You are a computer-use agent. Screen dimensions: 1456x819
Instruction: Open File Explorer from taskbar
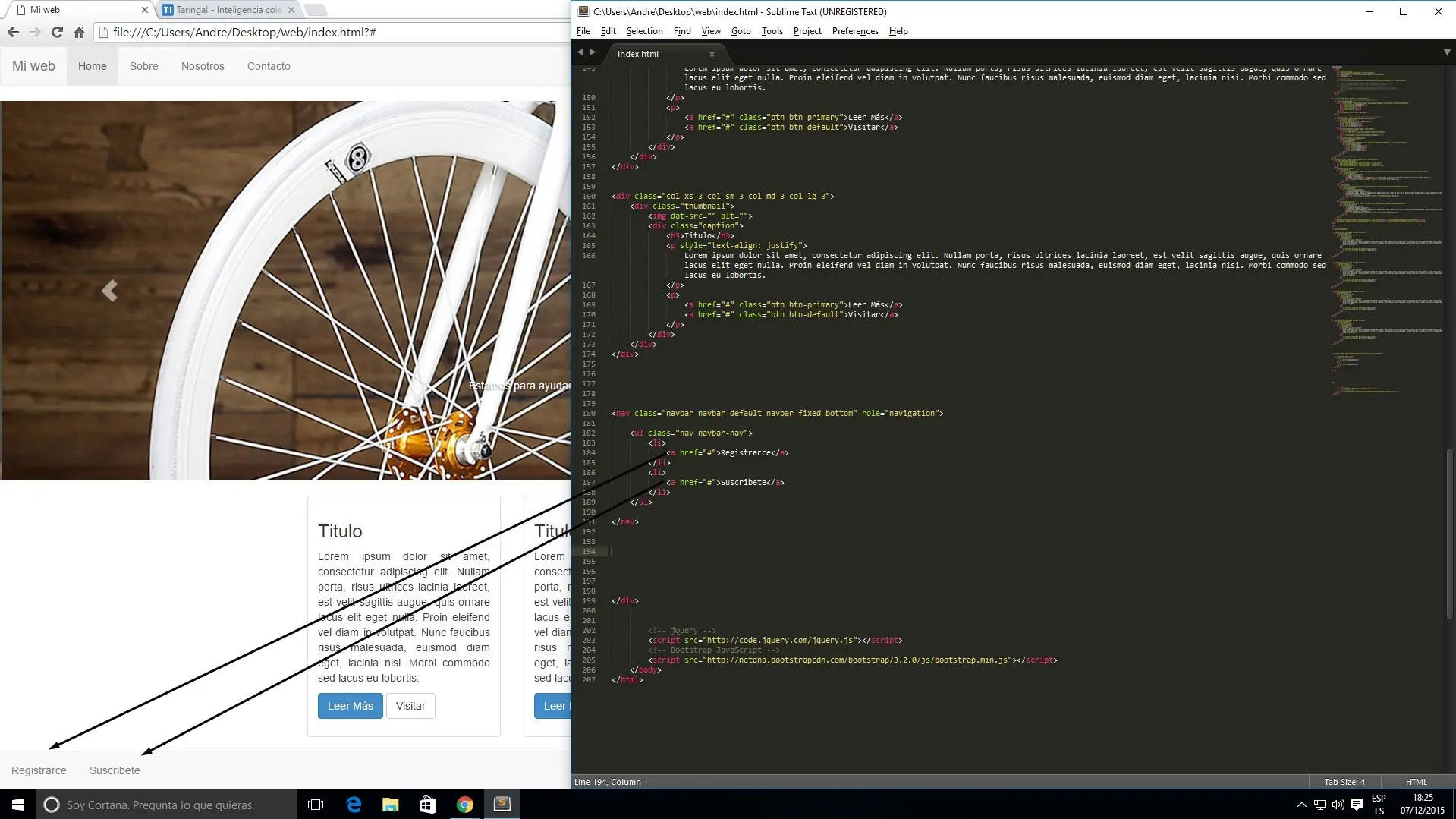click(391, 805)
